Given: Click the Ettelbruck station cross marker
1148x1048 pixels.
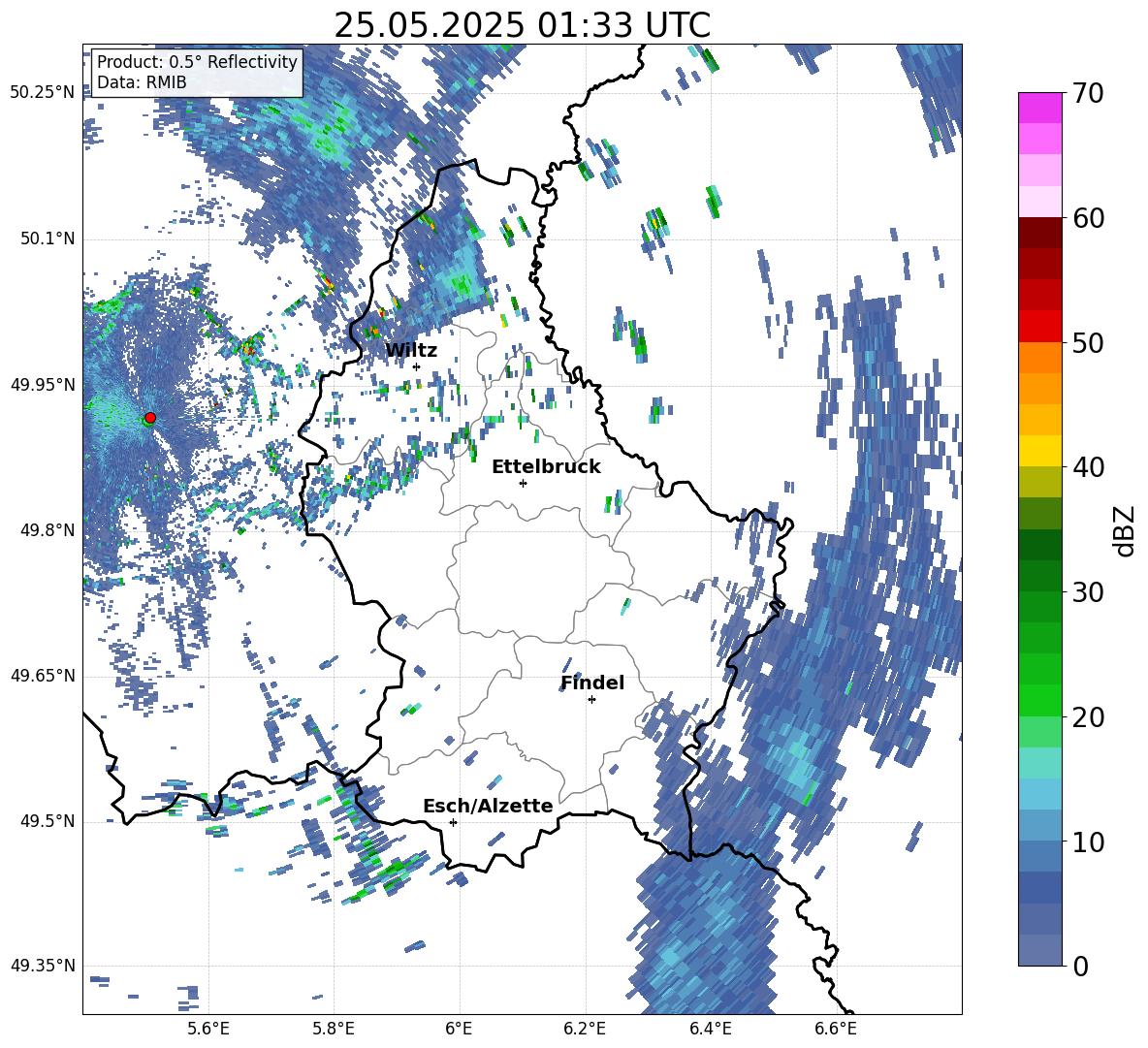Looking at the screenshot, I should point(523,483).
